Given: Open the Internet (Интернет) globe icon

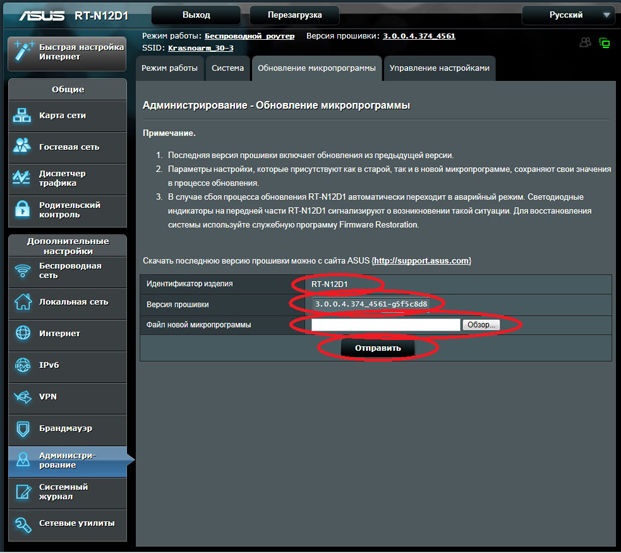Looking at the screenshot, I should click(23, 333).
